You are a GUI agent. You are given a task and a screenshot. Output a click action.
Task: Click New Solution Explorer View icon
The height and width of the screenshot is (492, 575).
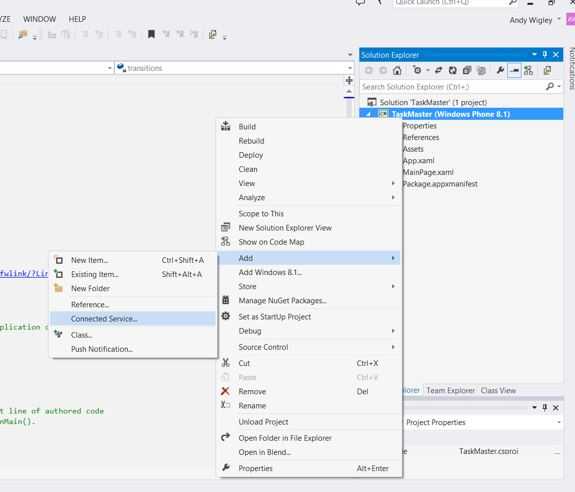(x=226, y=227)
